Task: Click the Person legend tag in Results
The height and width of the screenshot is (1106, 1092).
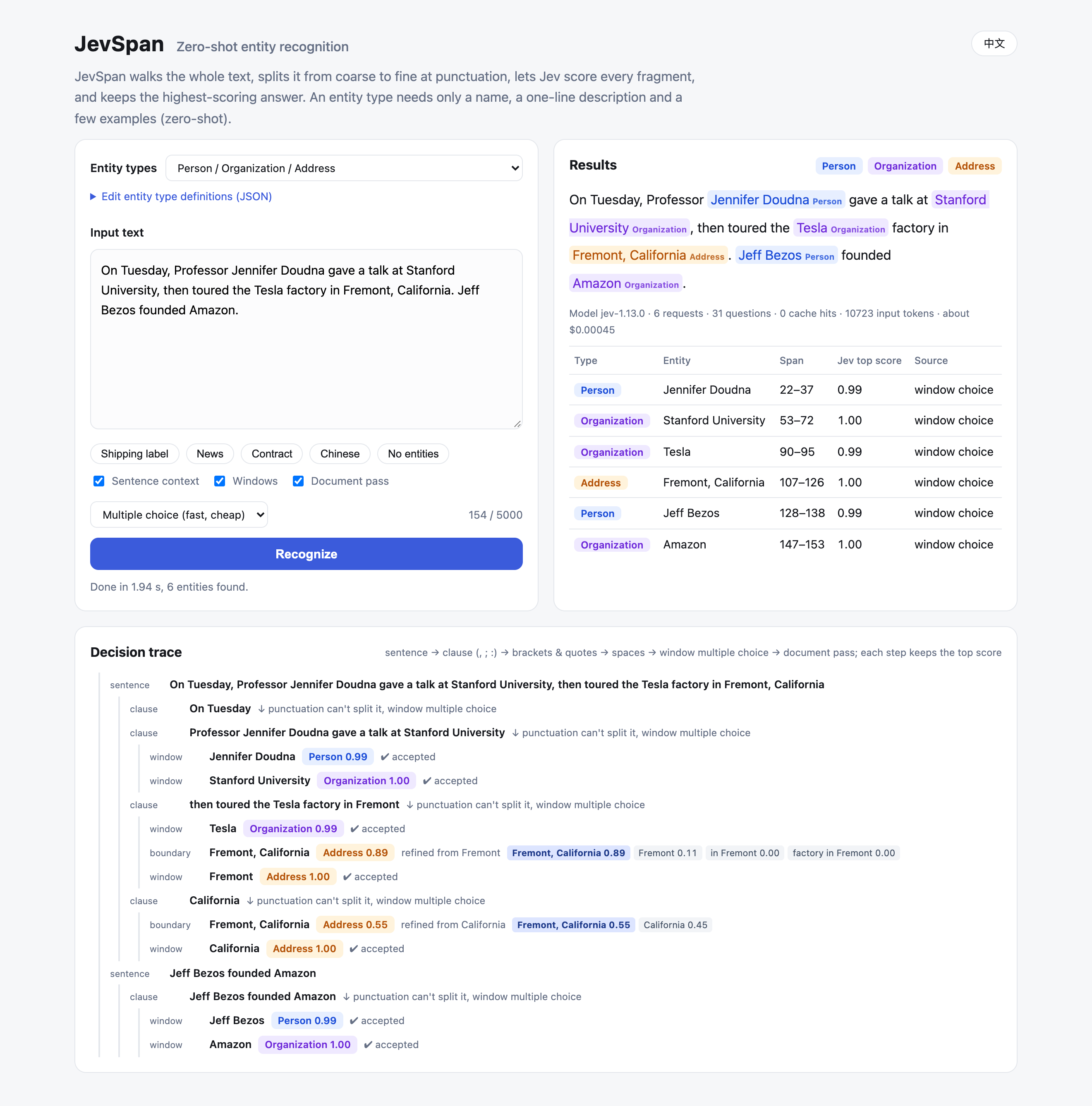Action: click(838, 166)
